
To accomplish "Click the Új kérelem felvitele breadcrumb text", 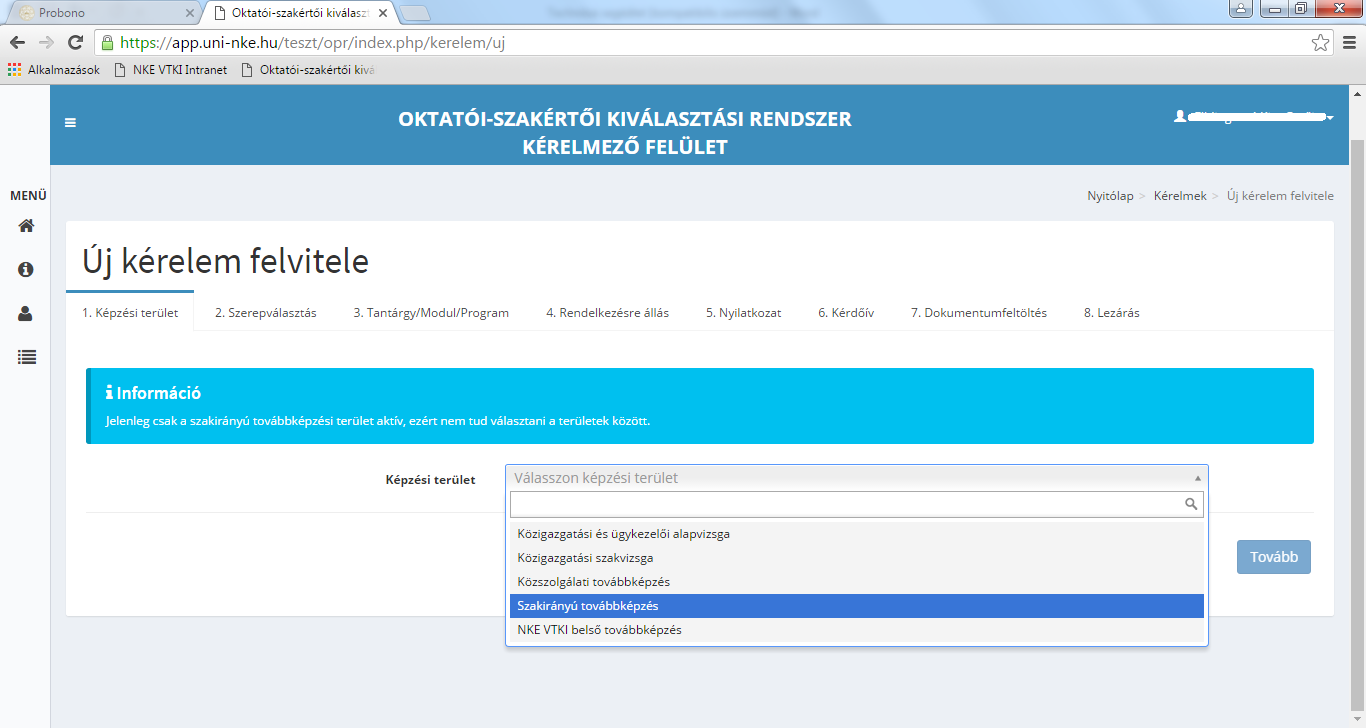I will click(x=1280, y=196).
